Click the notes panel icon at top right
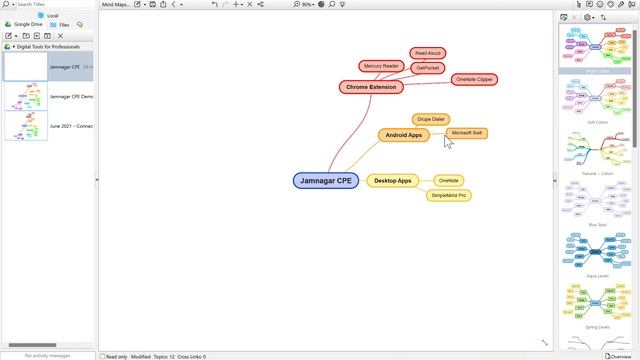Image resolution: width=640 pixels, height=360 pixels. click(x=589, y=4)
